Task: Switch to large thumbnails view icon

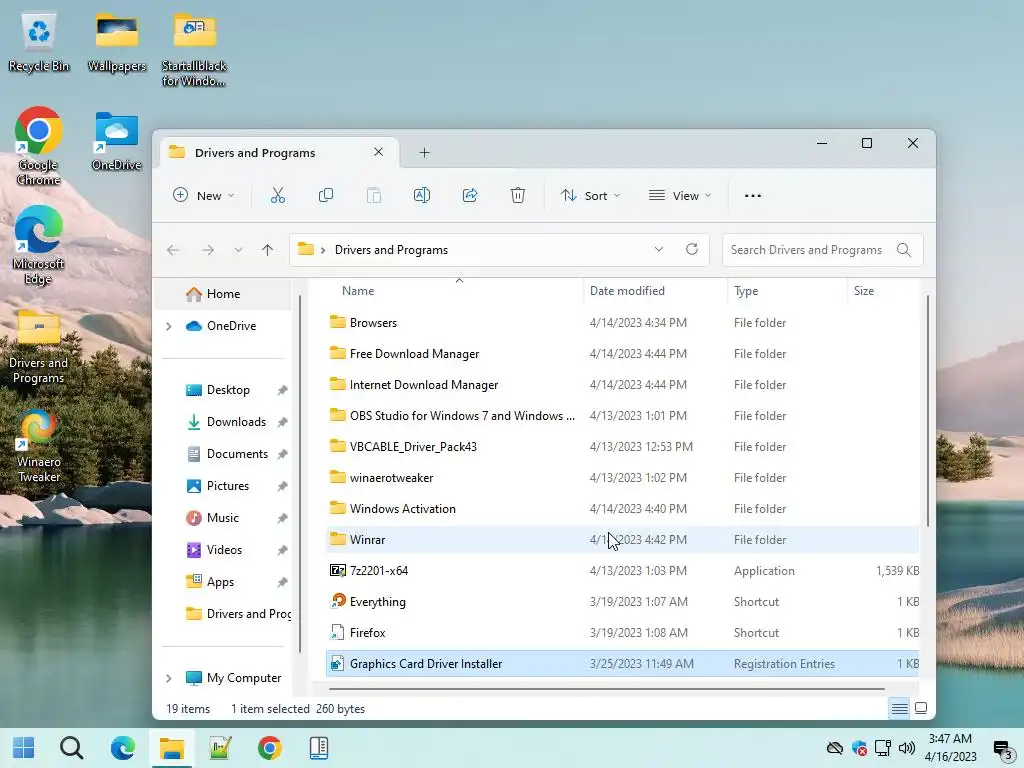Action: tap(921, 708)
